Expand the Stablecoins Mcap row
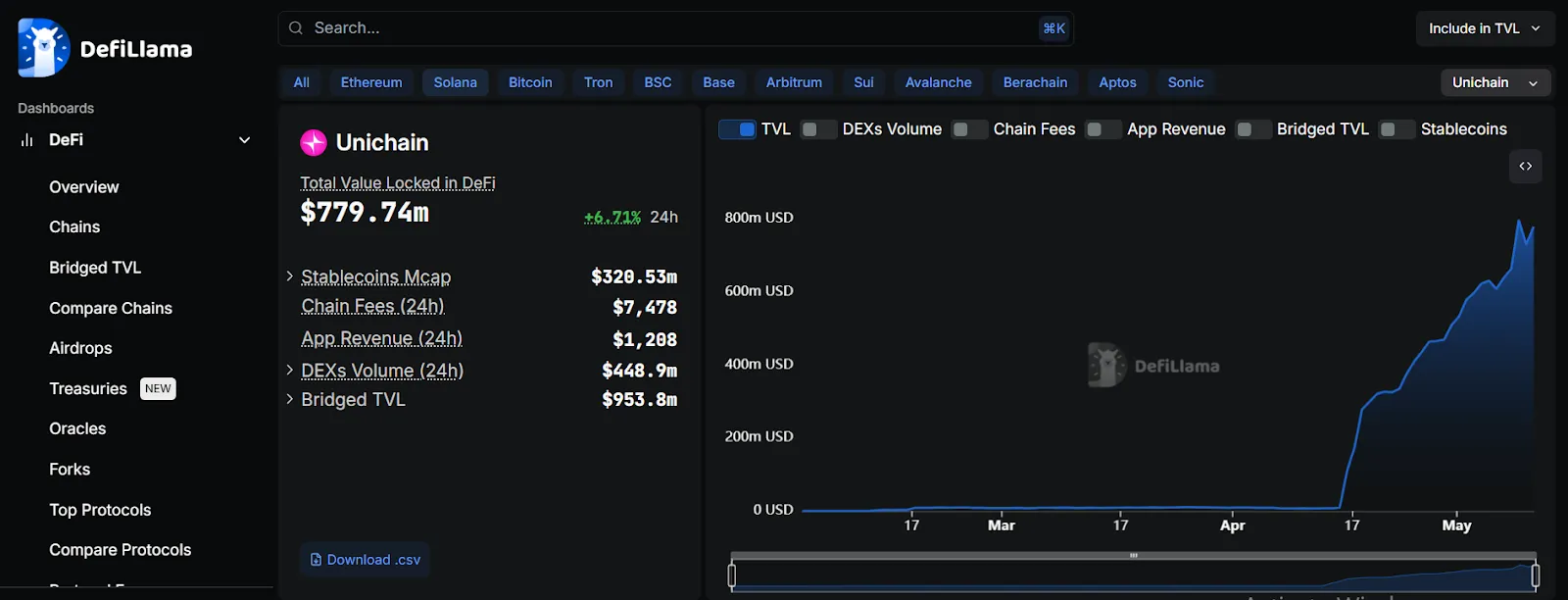This screenshot has height=600, width=1568. click(x=289, y=276)
